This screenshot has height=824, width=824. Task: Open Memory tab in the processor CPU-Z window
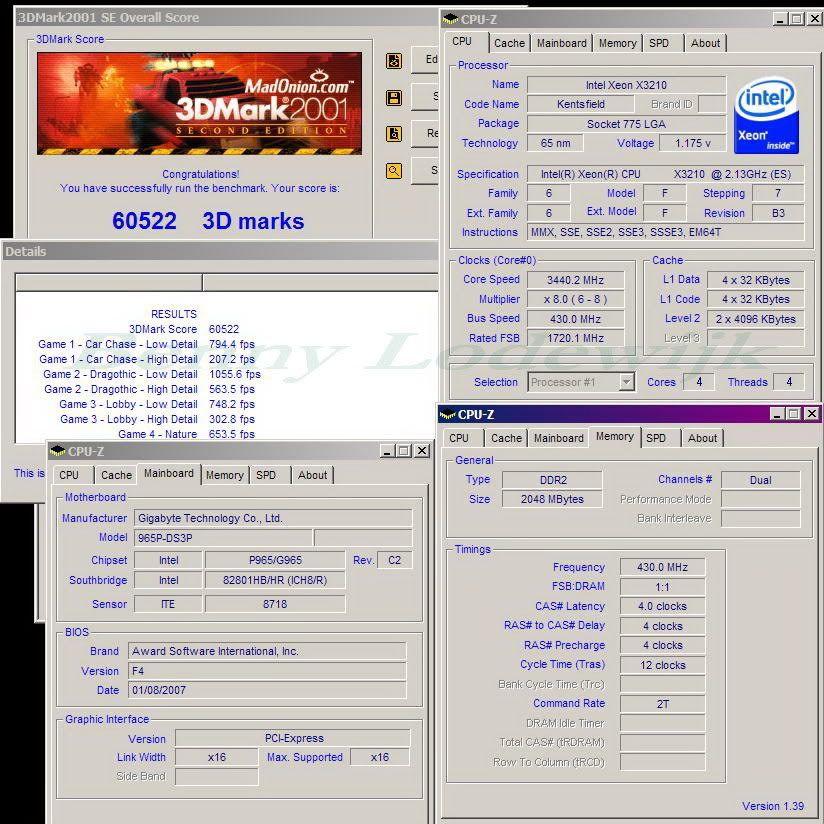[617, 43]
